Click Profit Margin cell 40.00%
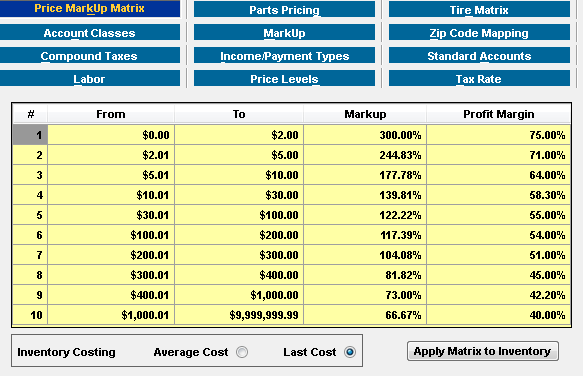The width and height of the screenshot is (583, 376). (x=499, y=315)
